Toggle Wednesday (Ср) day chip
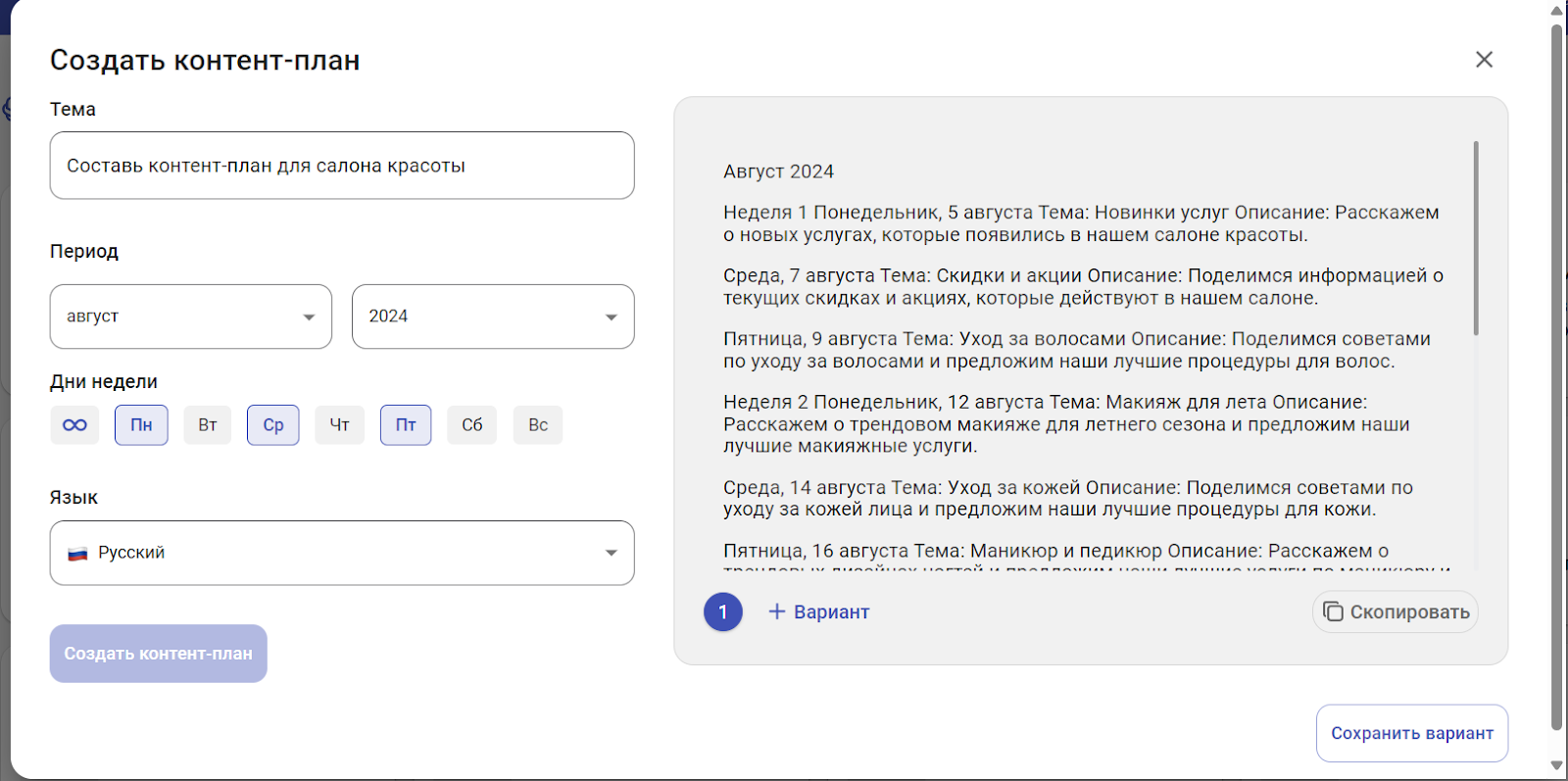 tap(273, 425)
